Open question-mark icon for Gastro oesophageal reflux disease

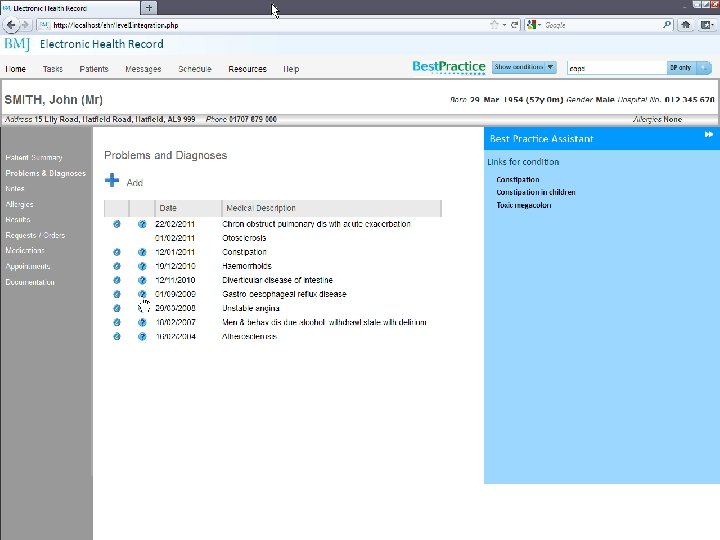pyautogui.click(x=142, y=294)
